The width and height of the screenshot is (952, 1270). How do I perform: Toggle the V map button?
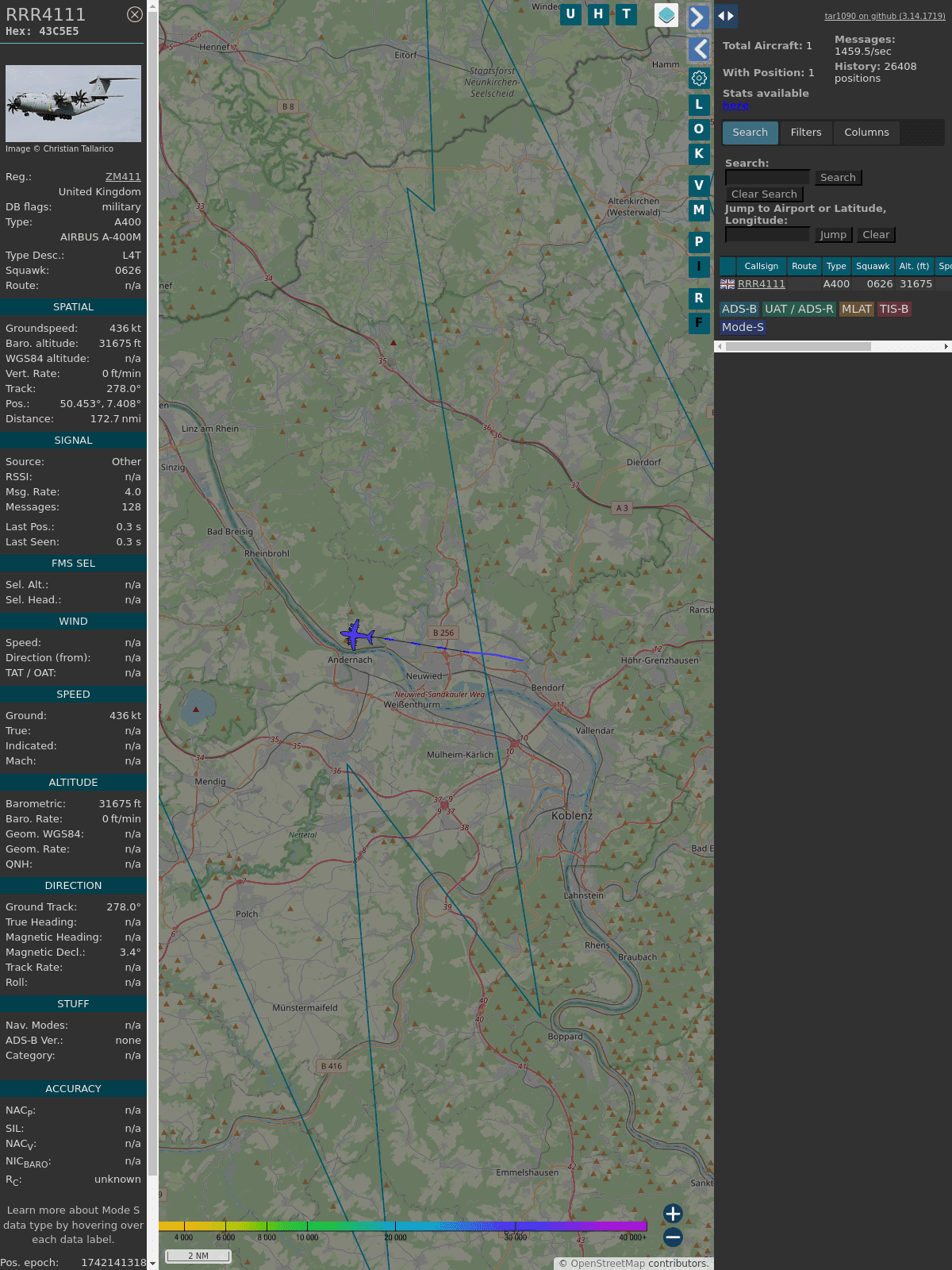point(699,186)
